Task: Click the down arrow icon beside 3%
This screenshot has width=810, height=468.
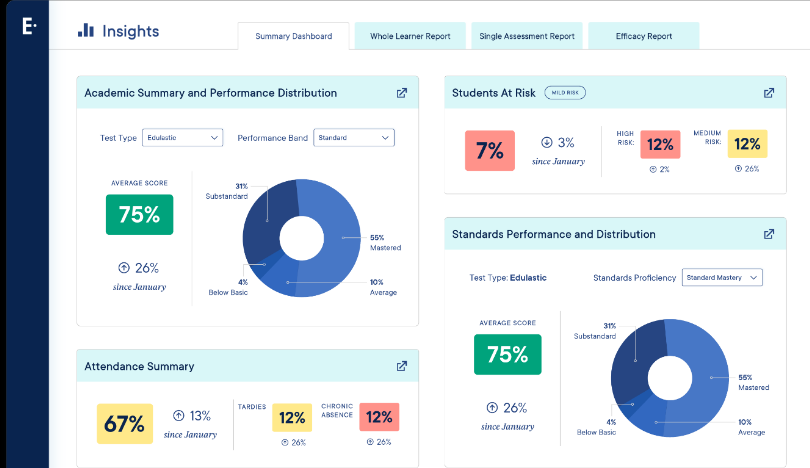Action: tap(546, 143)
